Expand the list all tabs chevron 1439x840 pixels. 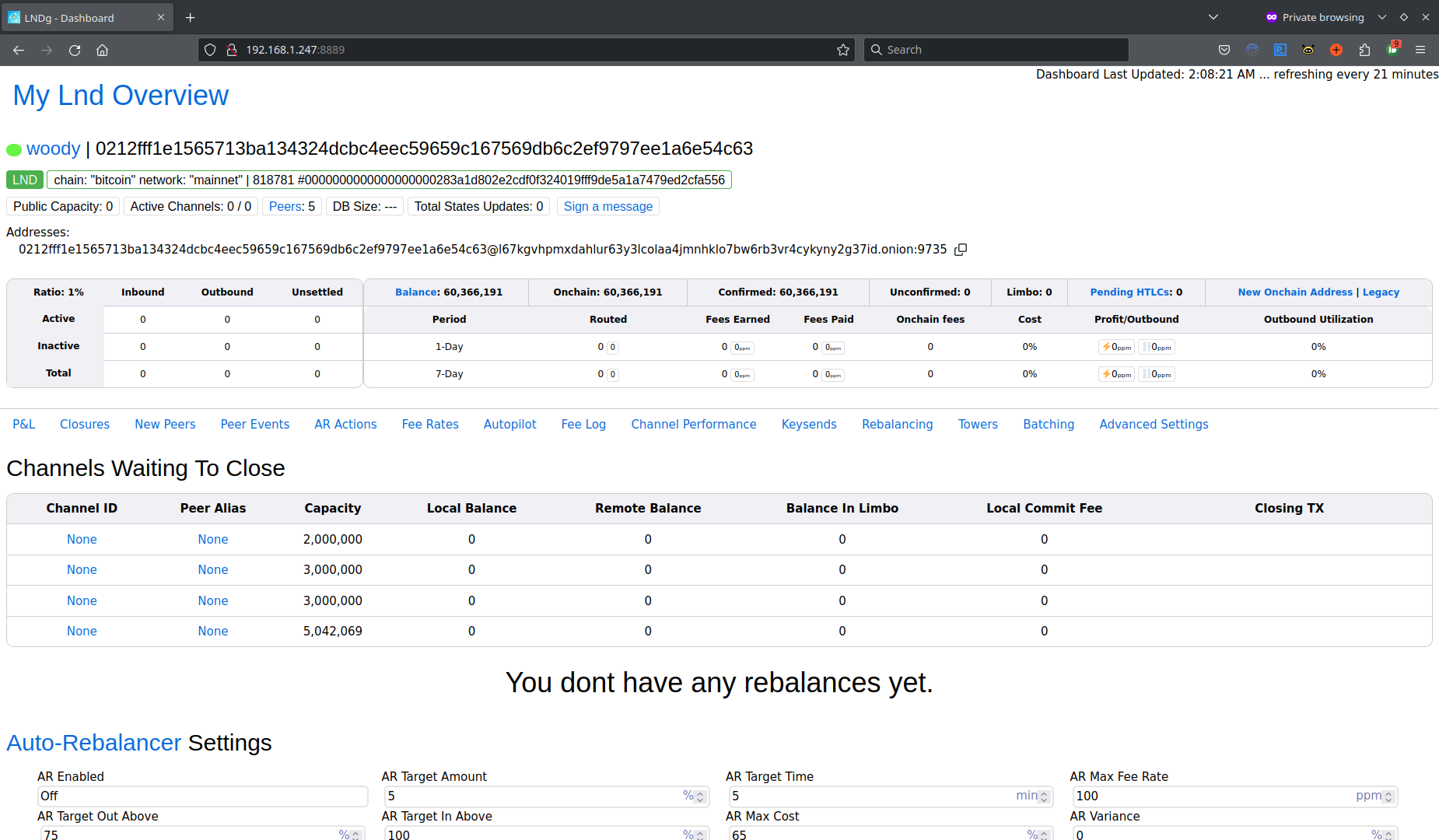pyautogui.click(x=1213, y=17)
